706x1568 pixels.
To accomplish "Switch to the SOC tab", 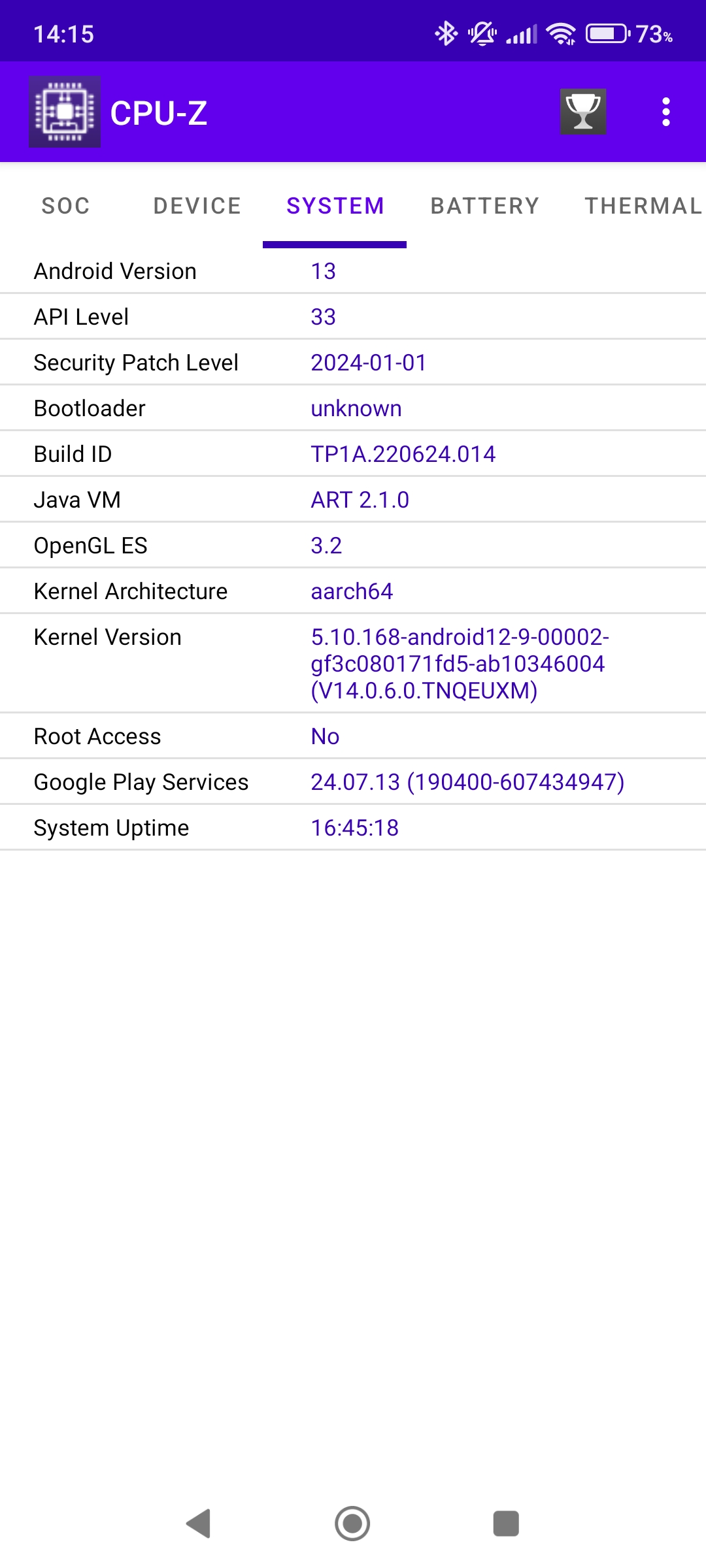I will (65, 206).
